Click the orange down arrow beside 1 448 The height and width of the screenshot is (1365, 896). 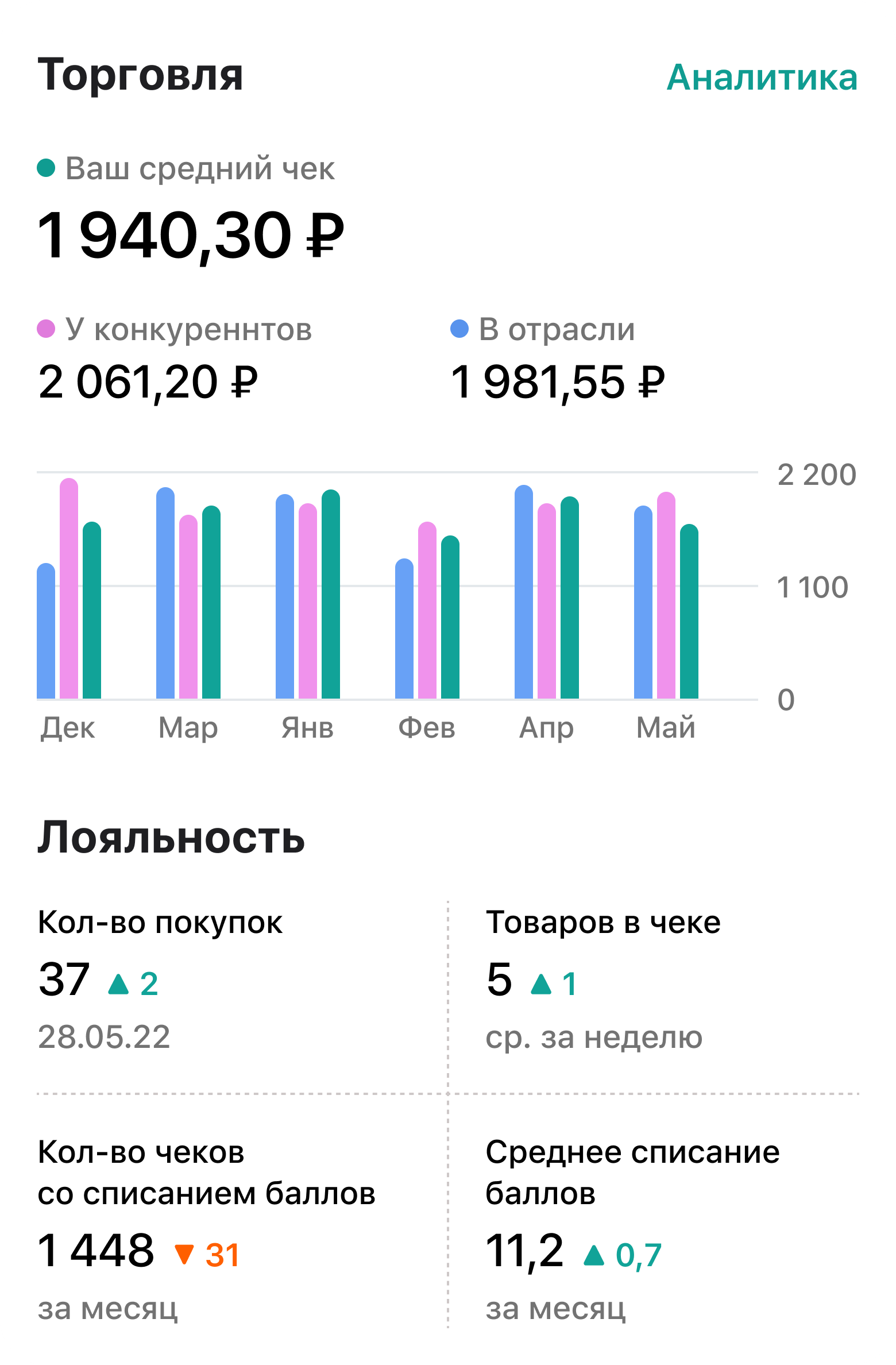184,1254
